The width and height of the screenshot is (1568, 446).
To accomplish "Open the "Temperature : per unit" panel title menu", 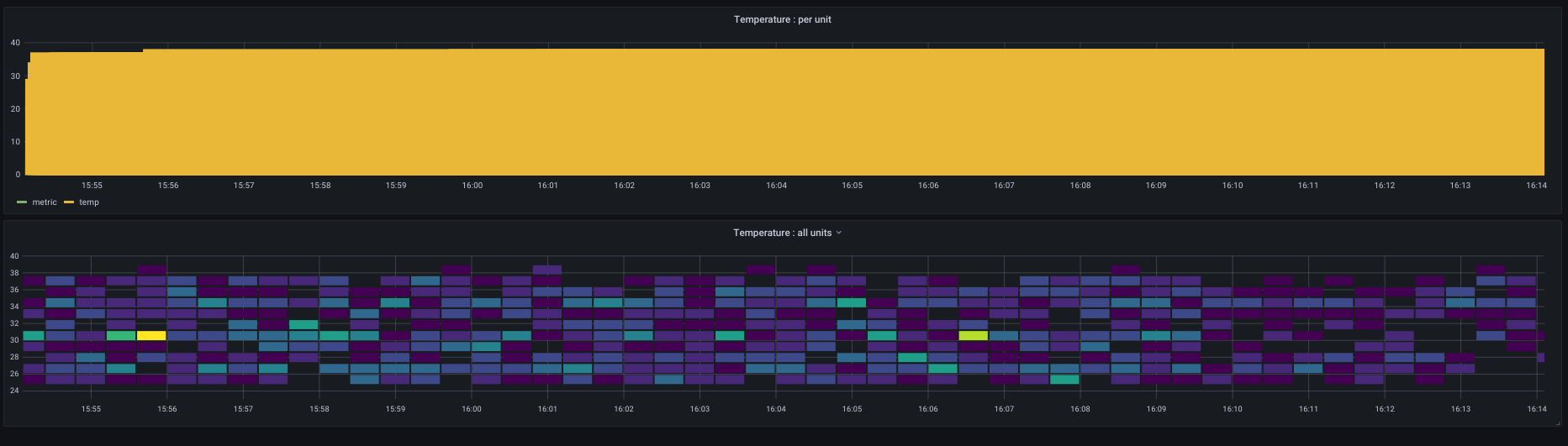I will [782, 19].
